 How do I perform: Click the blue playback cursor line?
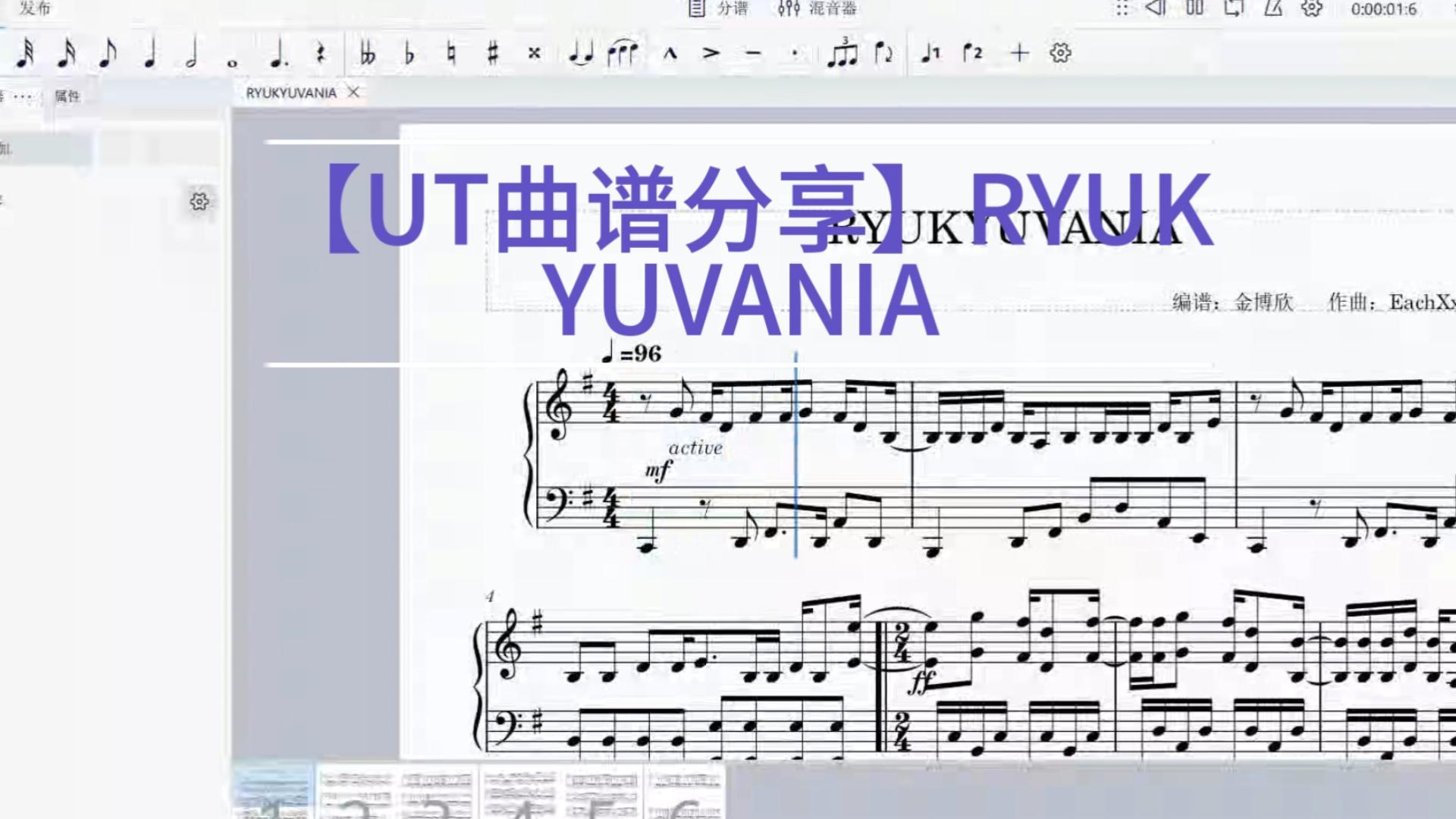pyautogui.click(x=795, y=455)
